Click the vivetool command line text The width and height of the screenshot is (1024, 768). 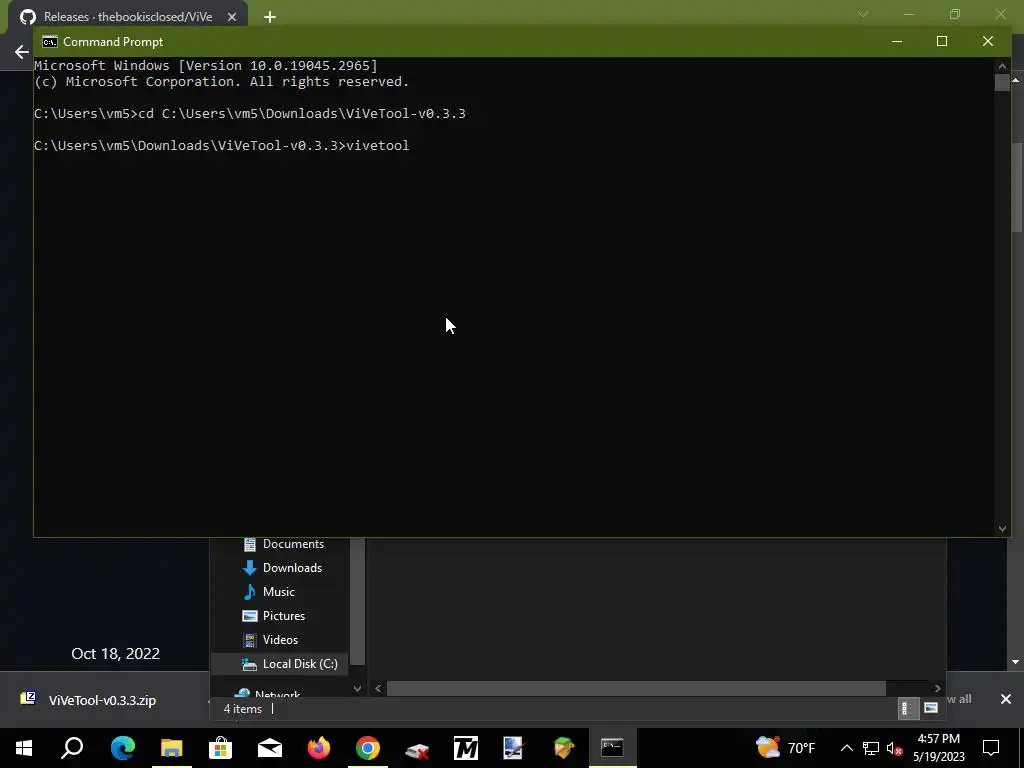377,146
